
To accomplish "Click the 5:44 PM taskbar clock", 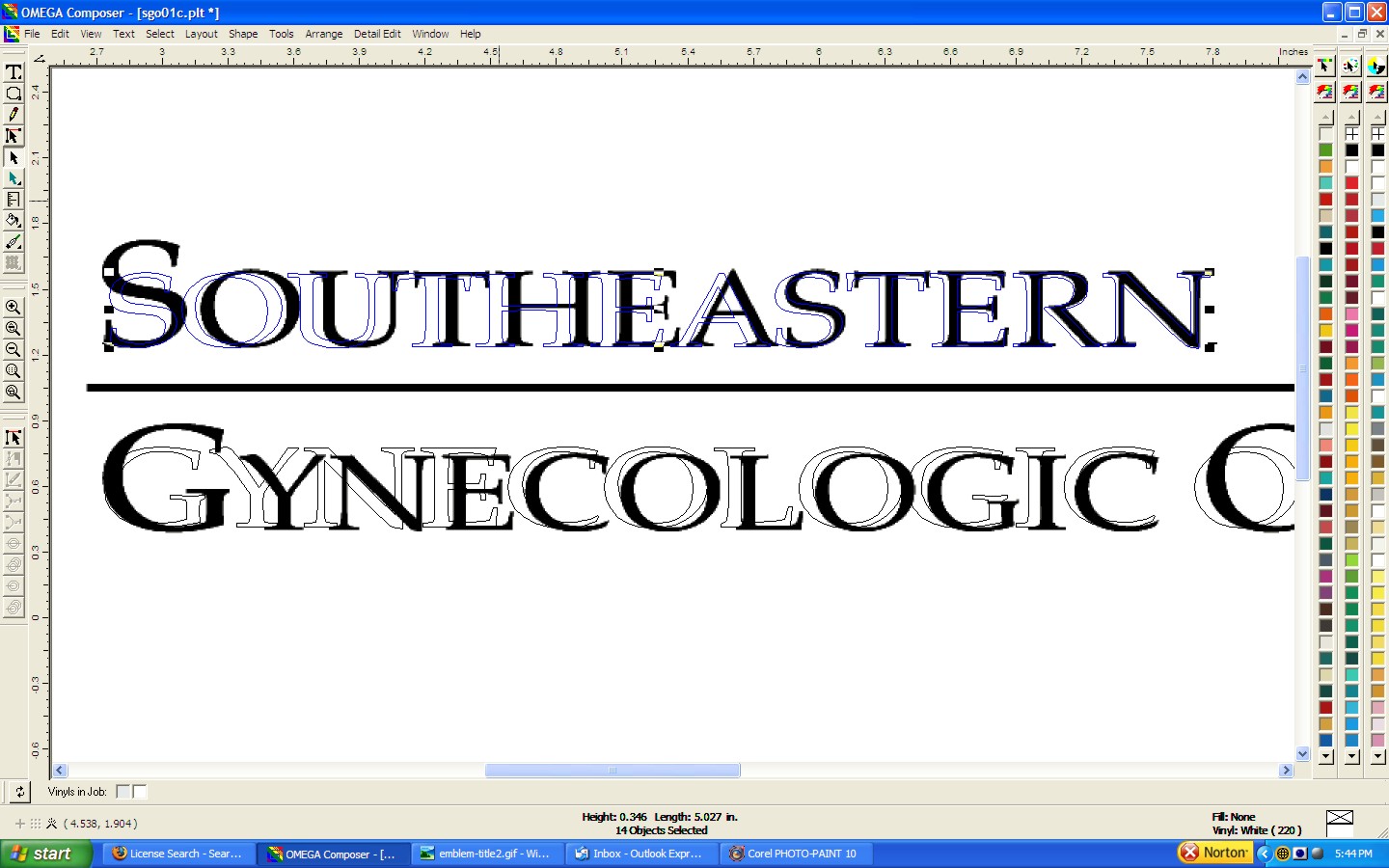I will point(1353,854).
